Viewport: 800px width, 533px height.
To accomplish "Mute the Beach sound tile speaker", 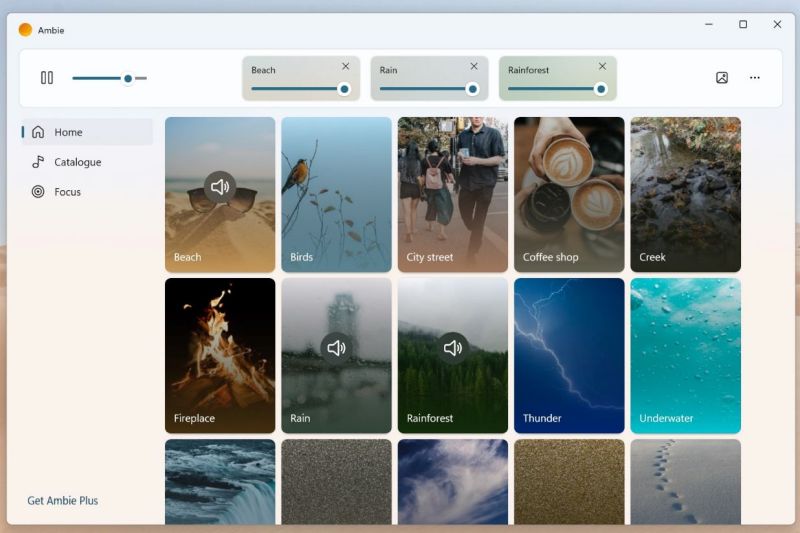I will (x=220, y=187).
